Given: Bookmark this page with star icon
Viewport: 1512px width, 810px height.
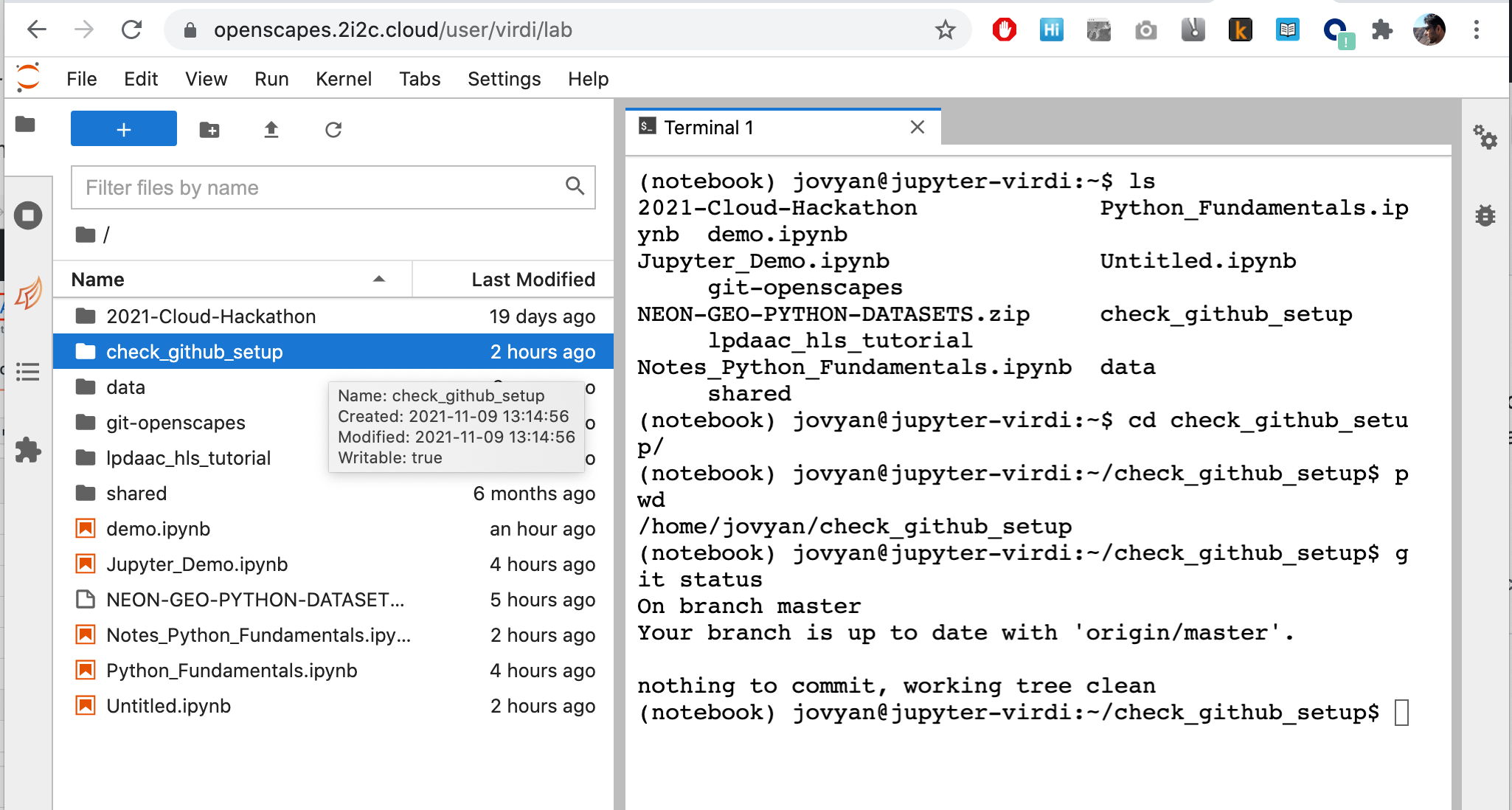Looking at the screenshot, I should pos(945,30).
